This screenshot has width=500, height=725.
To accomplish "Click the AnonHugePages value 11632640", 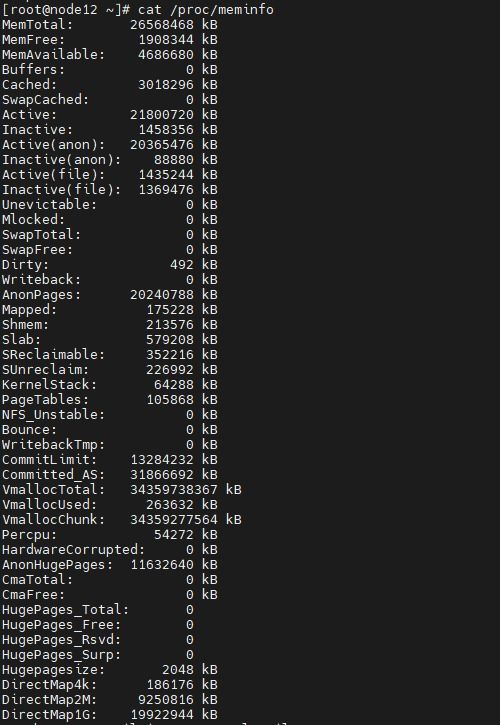I will click(x=162, y=565).
